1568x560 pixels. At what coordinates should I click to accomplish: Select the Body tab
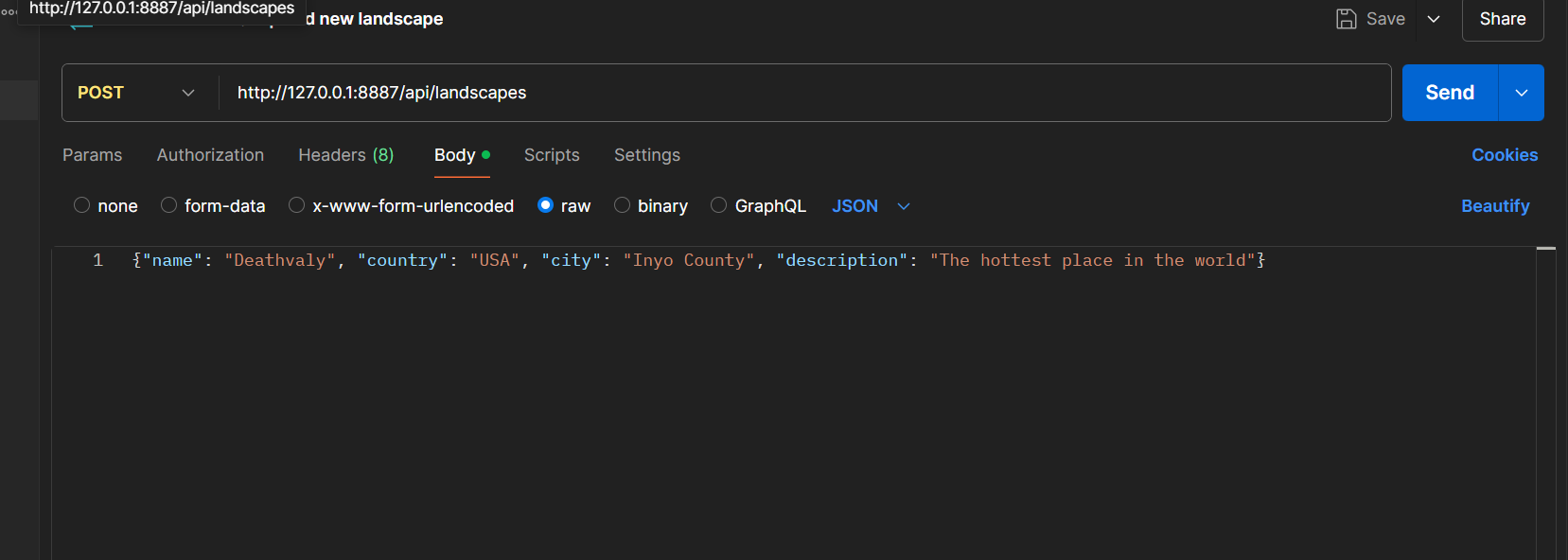coord(462,155)
